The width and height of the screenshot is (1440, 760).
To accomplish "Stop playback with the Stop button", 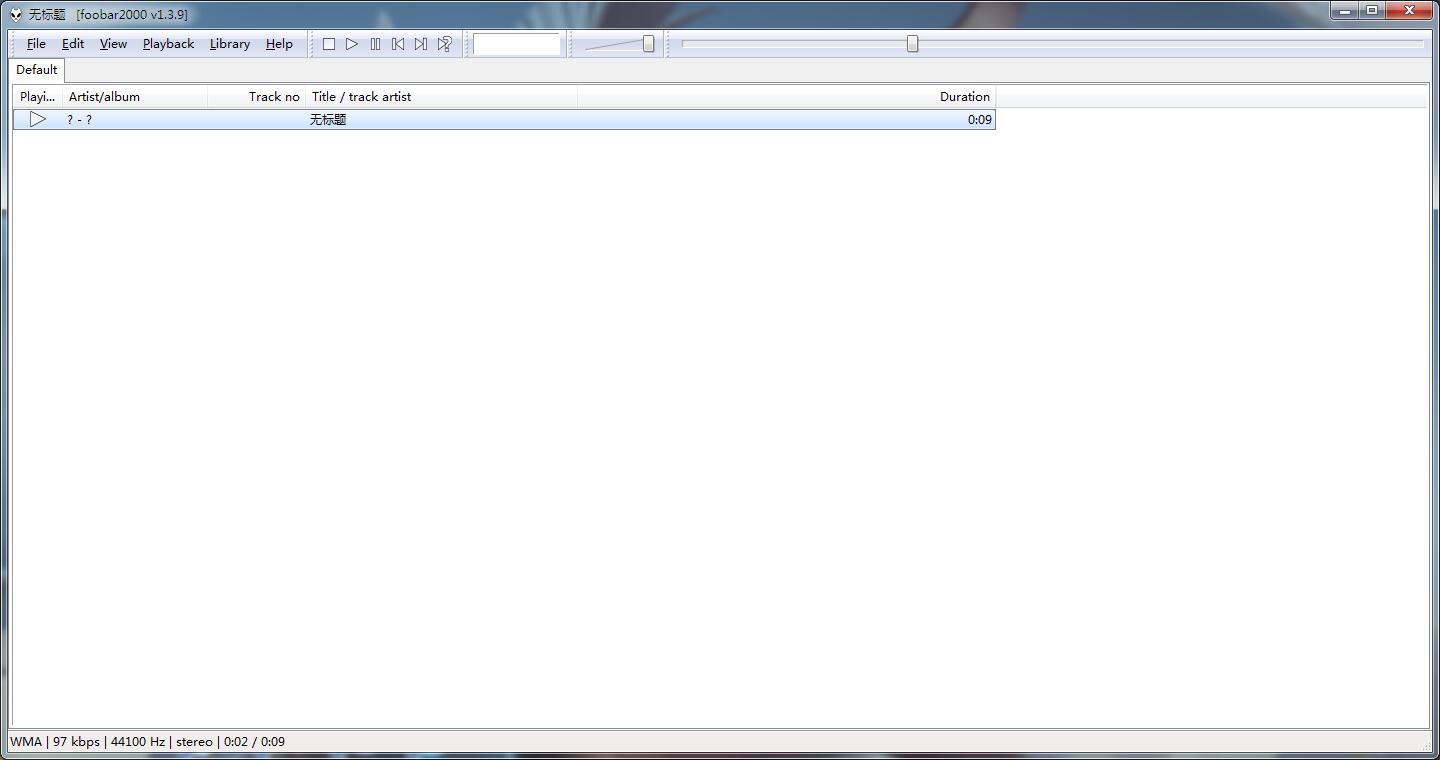I will pos(329,44).
